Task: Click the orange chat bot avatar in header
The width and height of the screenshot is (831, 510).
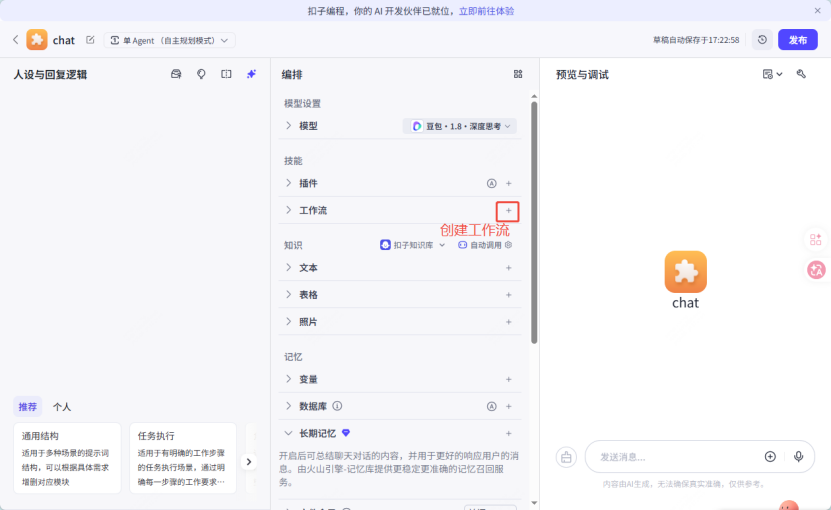Action: pyautogui.click(x=37, y=40)
